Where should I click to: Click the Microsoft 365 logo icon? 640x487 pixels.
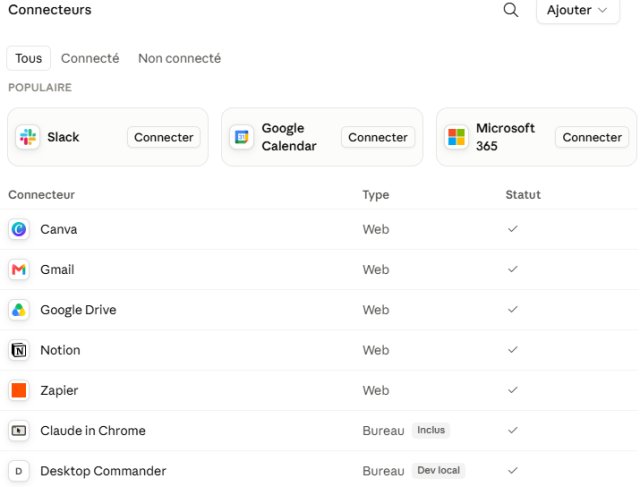pyautogui.click(x=456, y=137)
